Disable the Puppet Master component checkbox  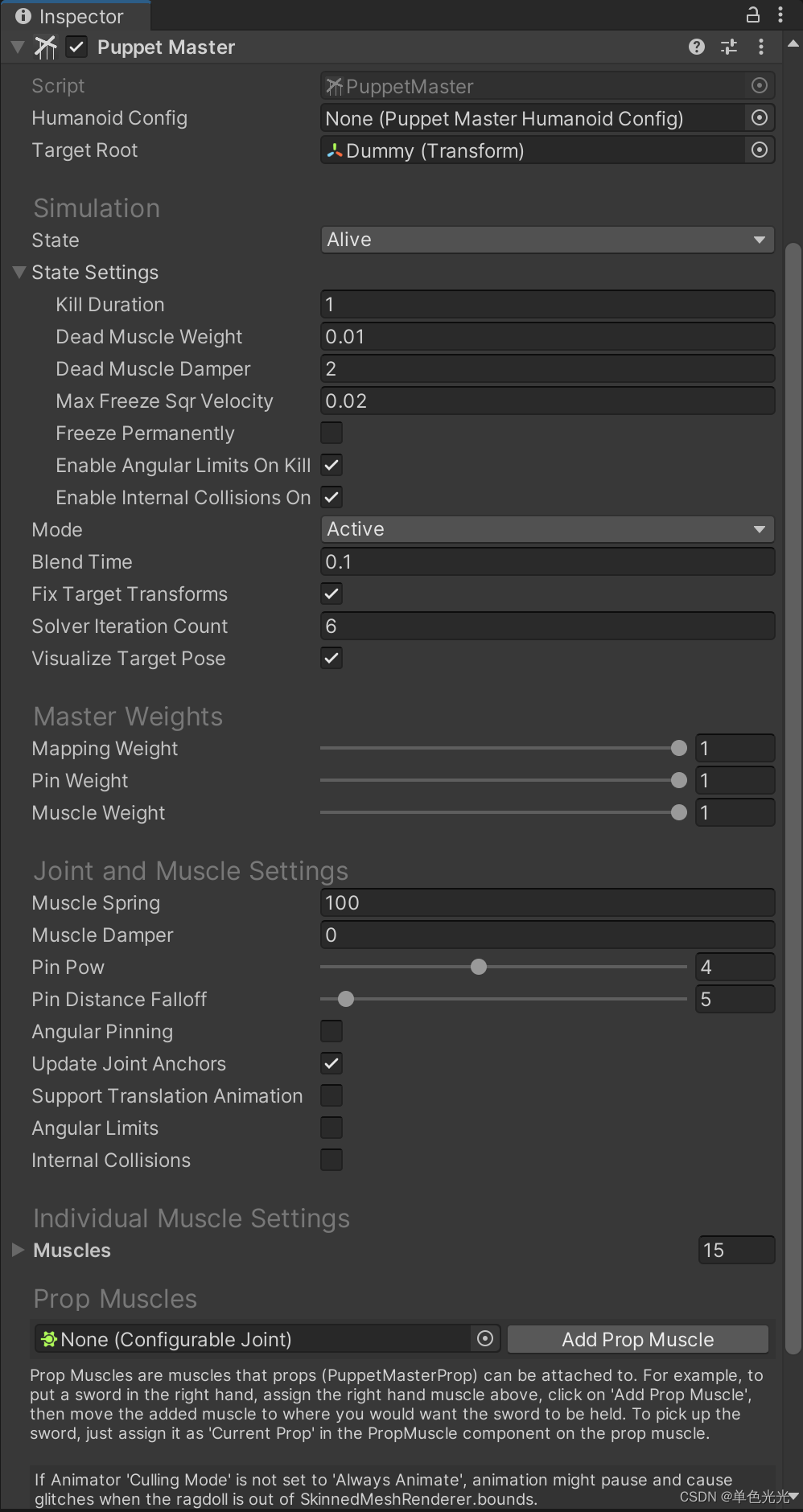tap(76, 47)
